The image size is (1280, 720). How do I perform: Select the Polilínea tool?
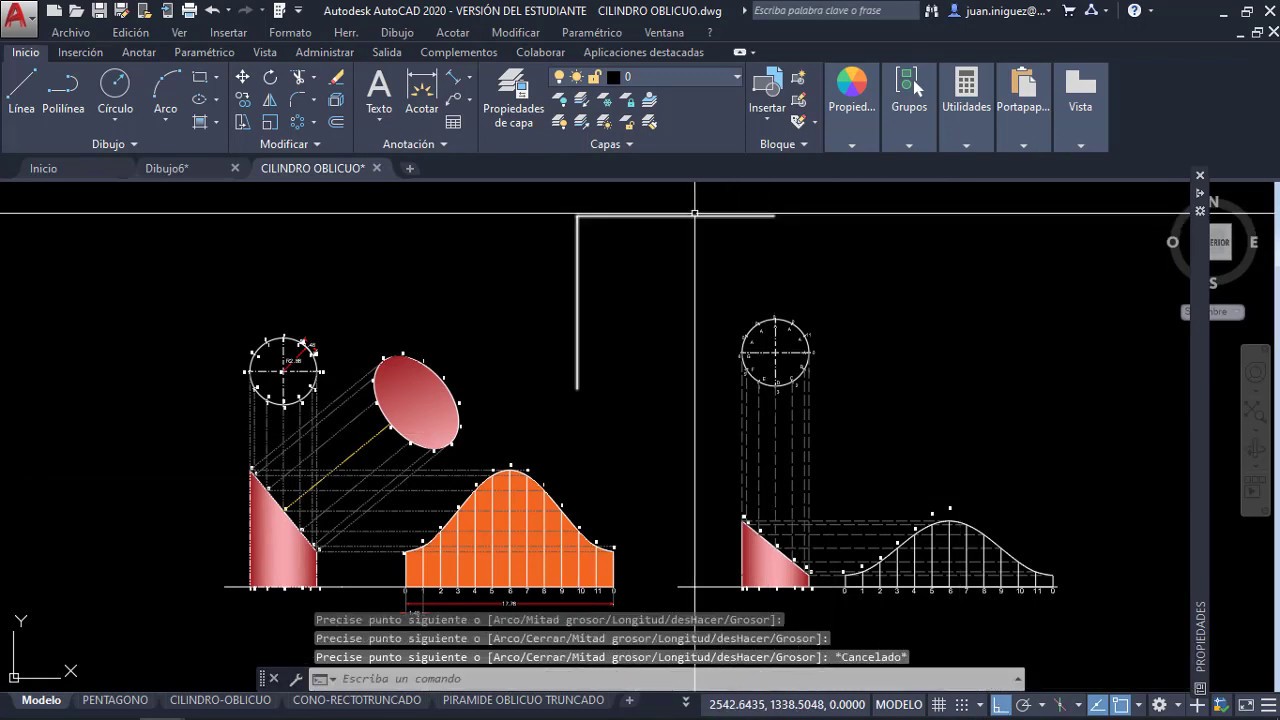tap(63, 92)
